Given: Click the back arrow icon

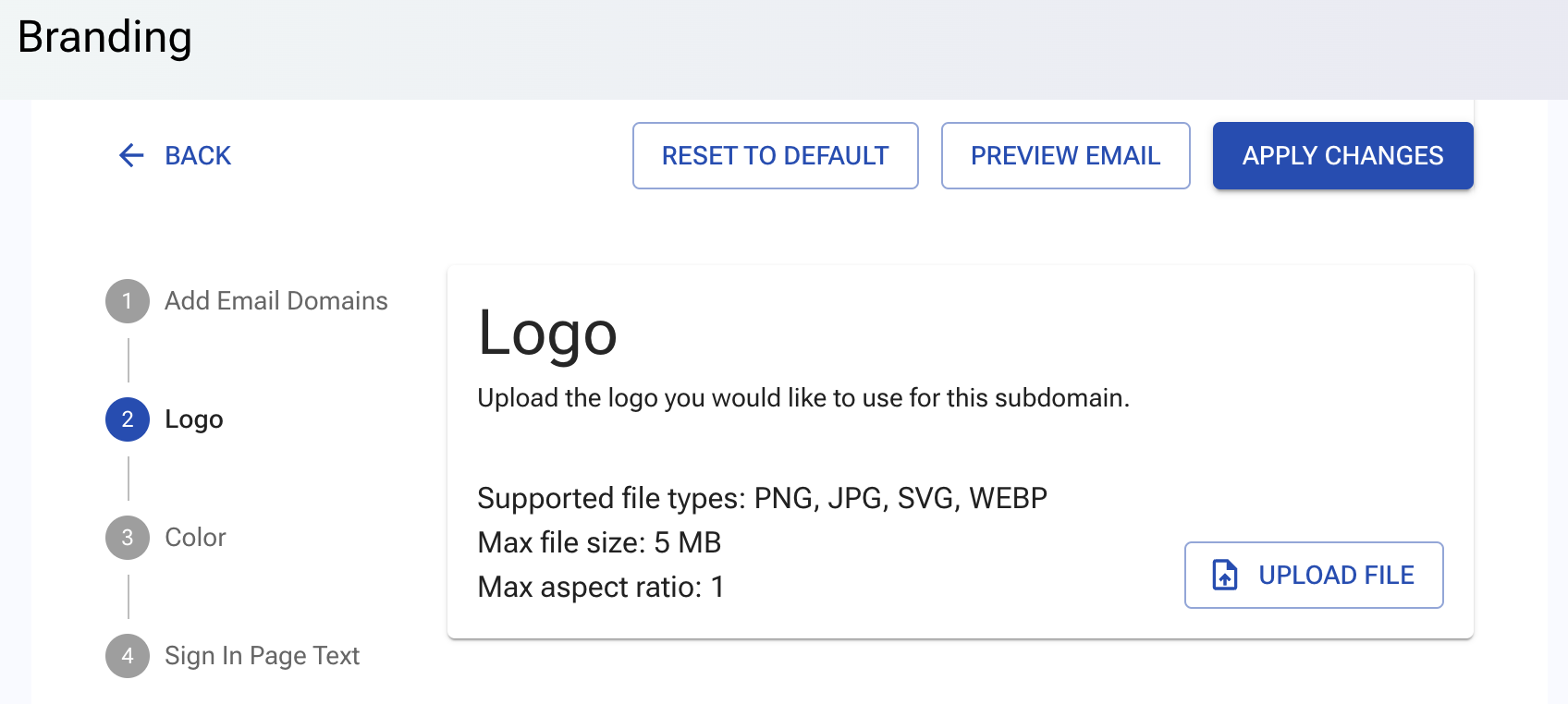Looking at the screenshot, I should tap(132, 155).
